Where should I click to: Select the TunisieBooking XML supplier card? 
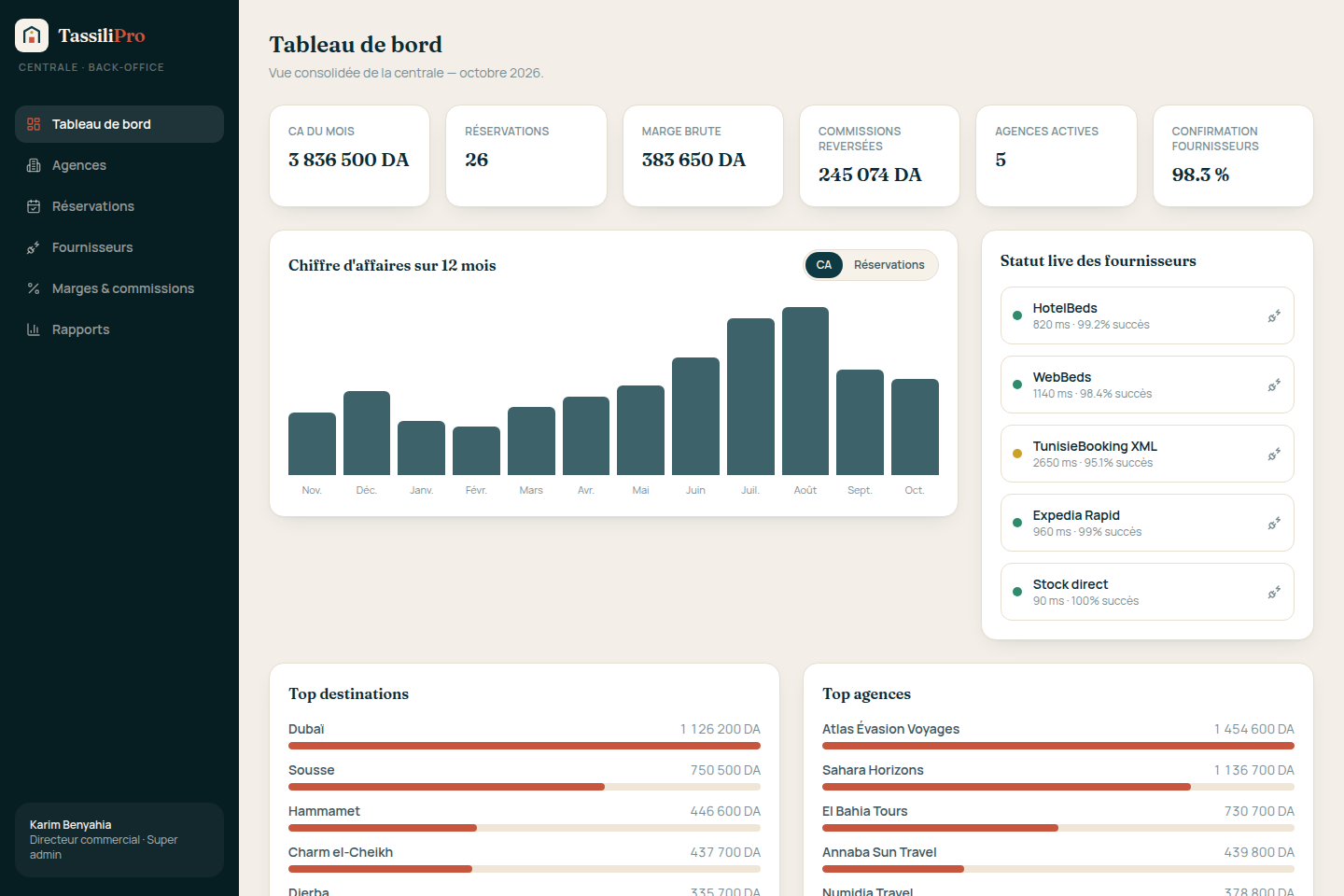coord(1147,454)
